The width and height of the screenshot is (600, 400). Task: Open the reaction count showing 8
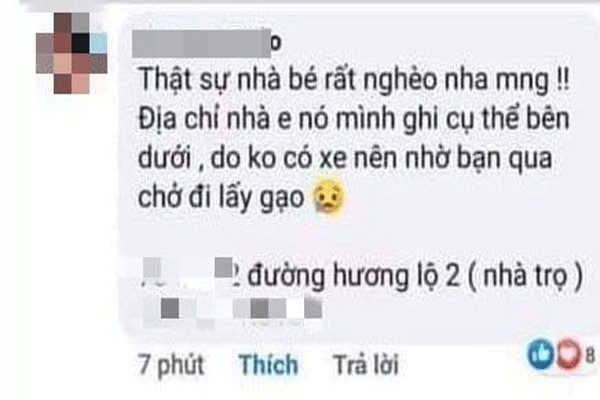click(x=590, y=355)
